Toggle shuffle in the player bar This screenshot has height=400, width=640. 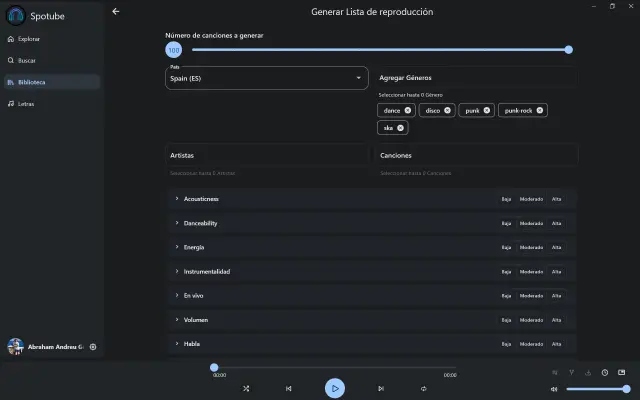click(x=246, y=388)
